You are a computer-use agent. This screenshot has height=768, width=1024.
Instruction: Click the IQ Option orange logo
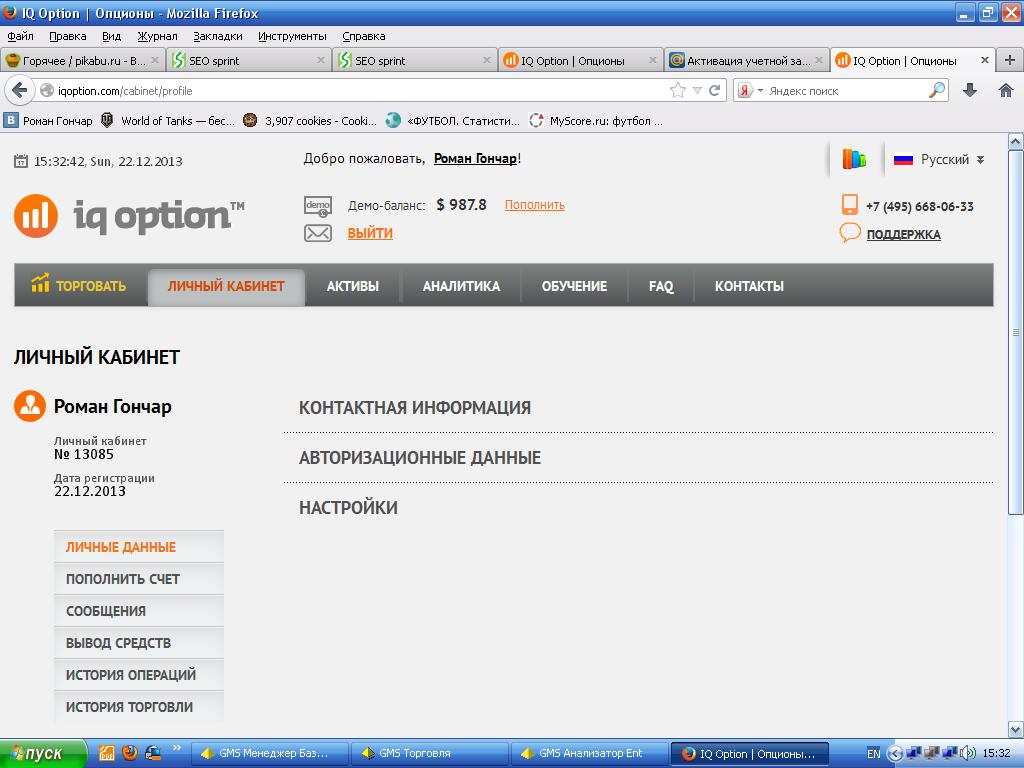tap(35, 216)
